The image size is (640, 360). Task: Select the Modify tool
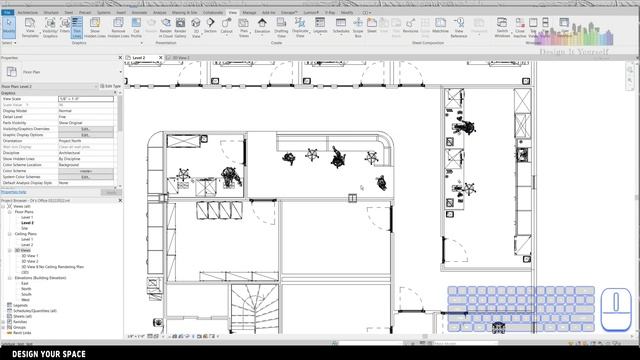pyautogui.click(x=9, y=27)
